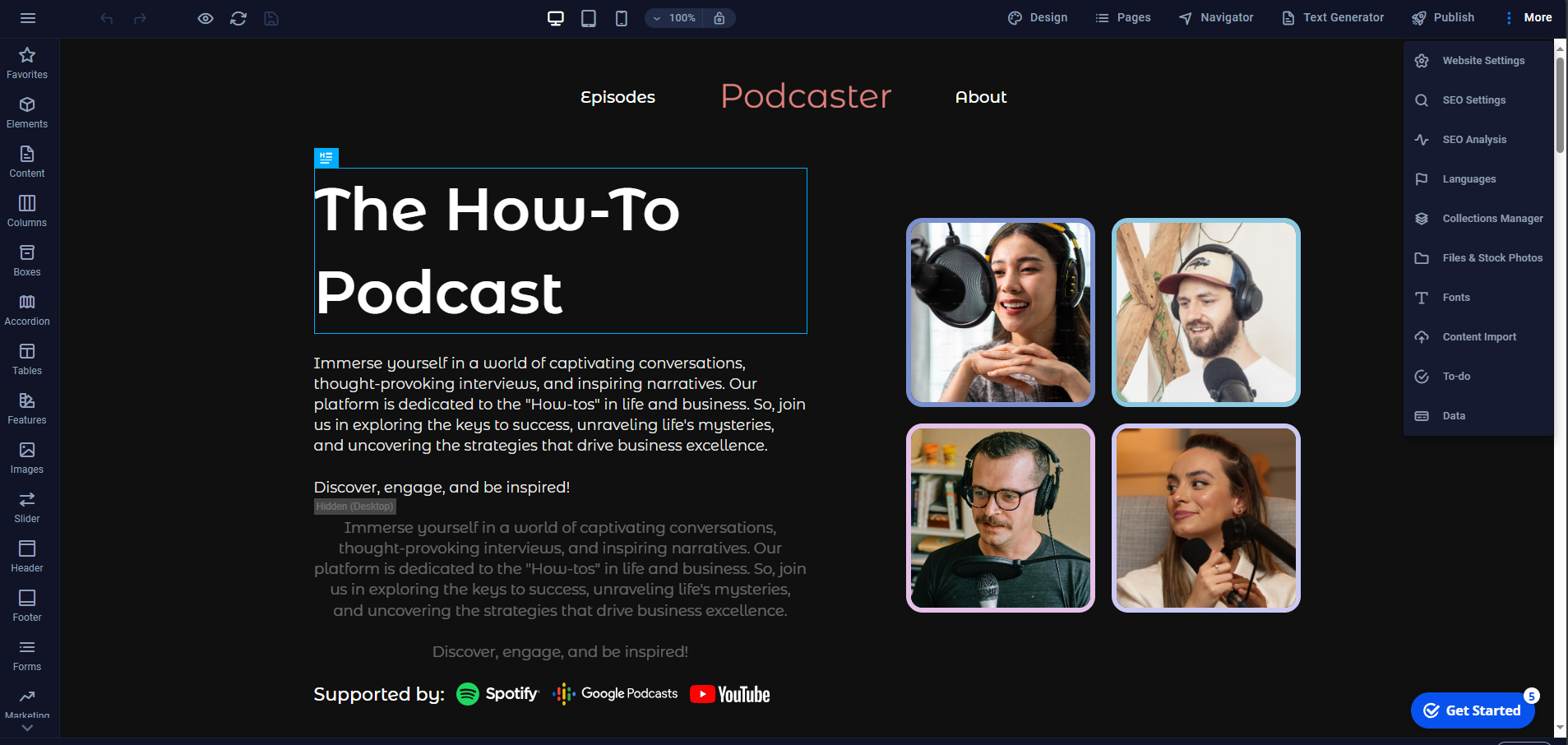Click the YouTube logo
The width and height of the screenshot is (1568, 745).
tap(730, 694)
